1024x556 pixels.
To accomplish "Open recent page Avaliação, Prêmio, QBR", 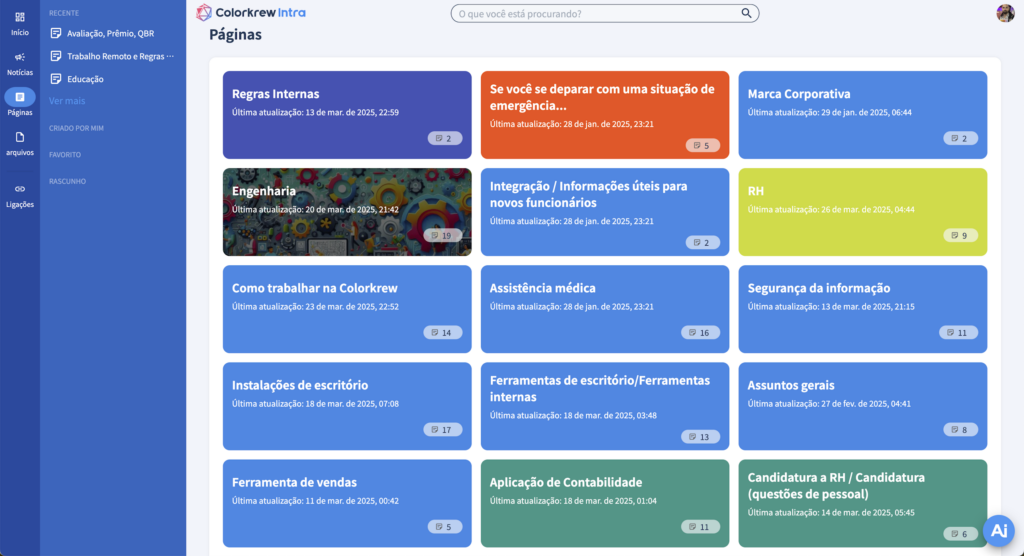I will click(110, 33).
